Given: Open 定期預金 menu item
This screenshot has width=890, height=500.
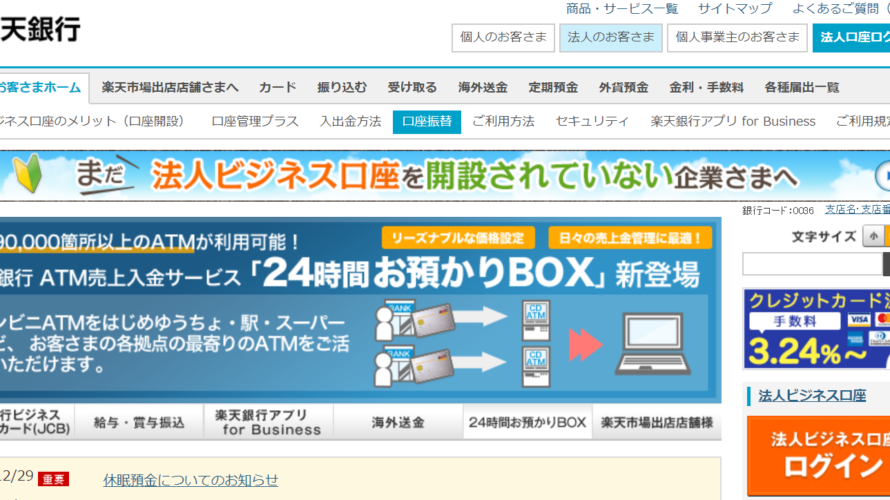Looking at the screenshot, I should point(553,87).
